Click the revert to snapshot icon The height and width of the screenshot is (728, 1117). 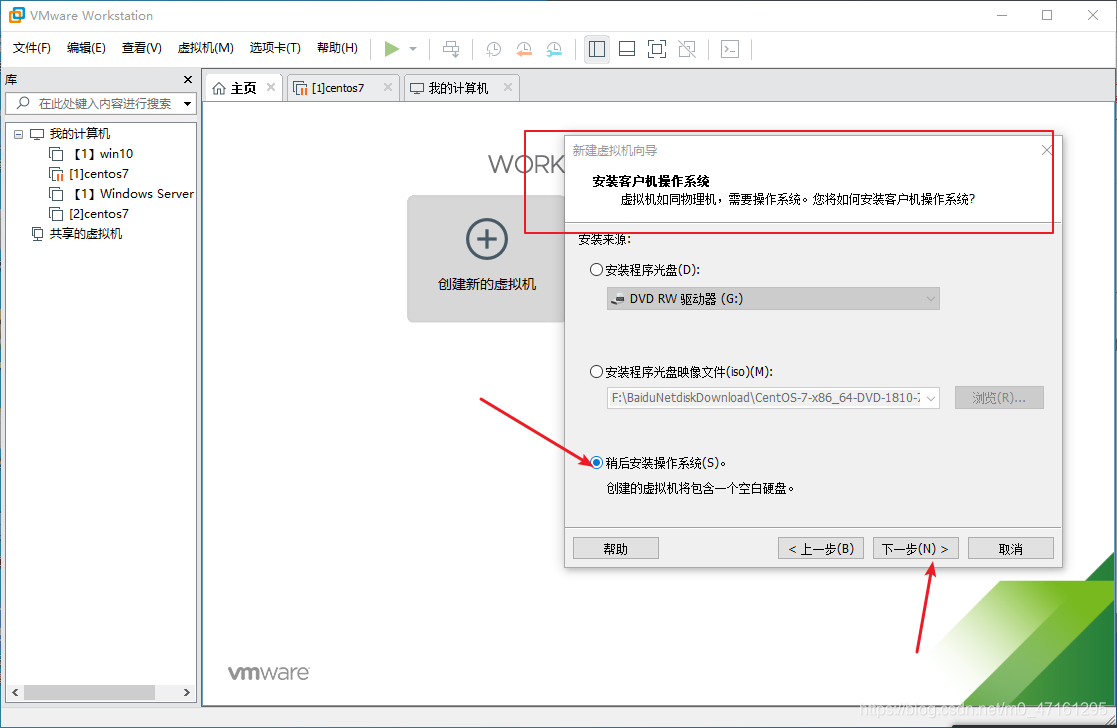(524, 49)
